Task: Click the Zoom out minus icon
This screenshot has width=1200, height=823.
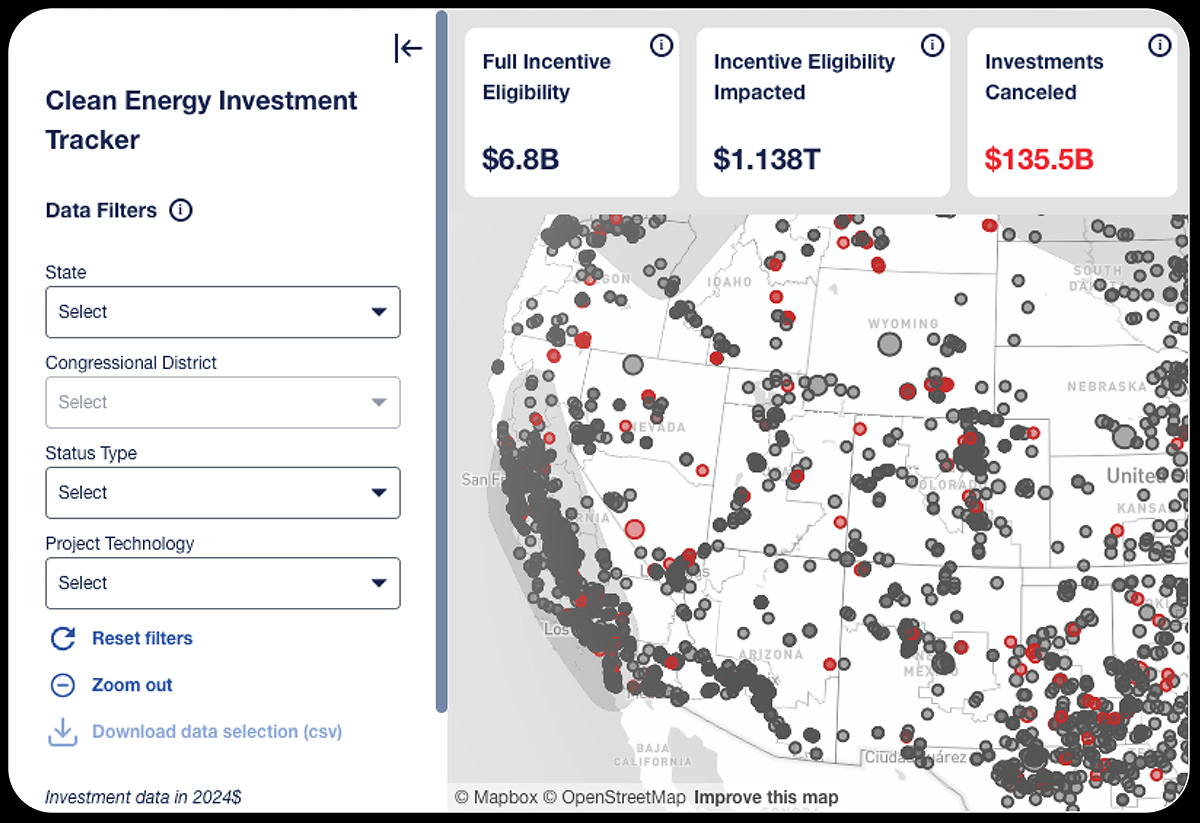Action: click(63, 685)
